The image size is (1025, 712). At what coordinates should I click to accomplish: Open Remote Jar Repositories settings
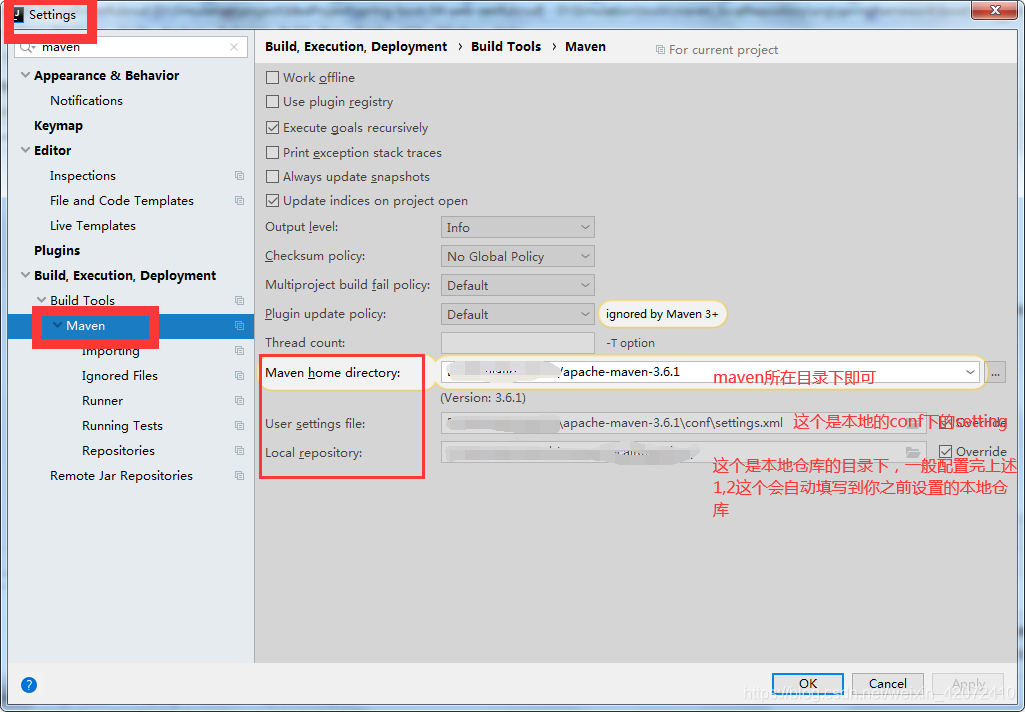click(122, 476)
